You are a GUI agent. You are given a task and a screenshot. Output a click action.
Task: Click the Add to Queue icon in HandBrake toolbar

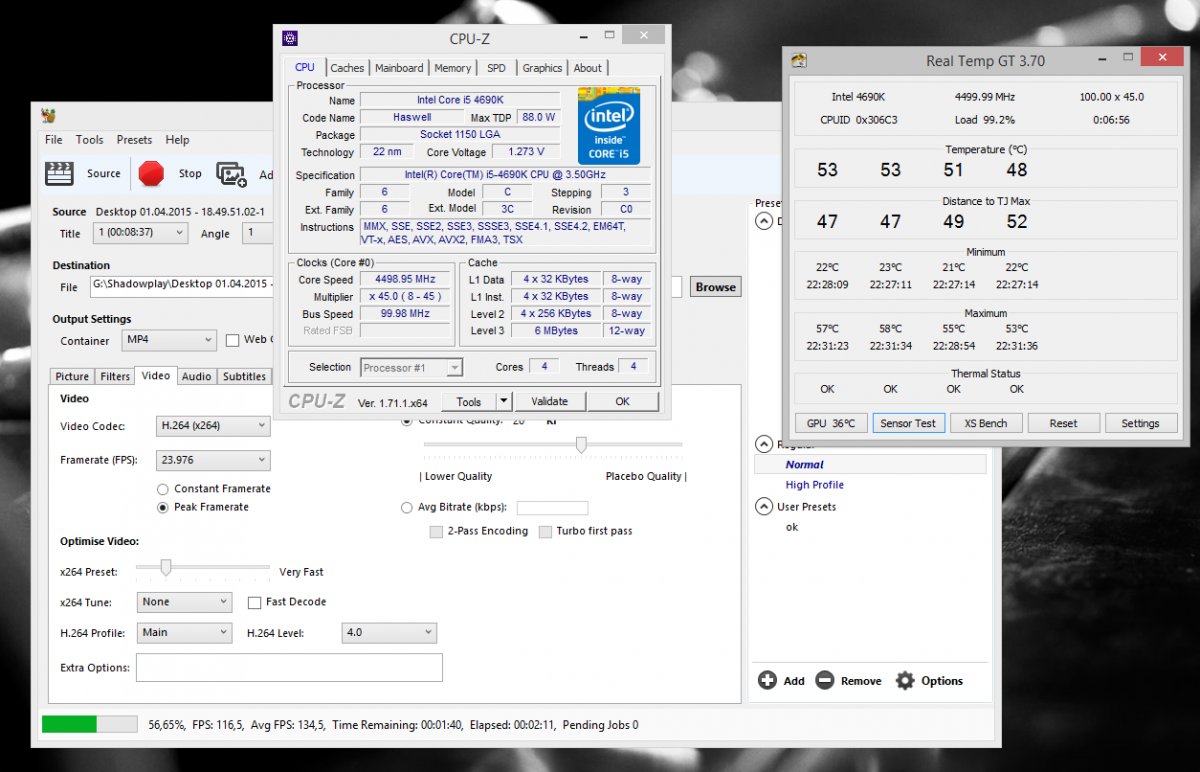pos(232,174)
